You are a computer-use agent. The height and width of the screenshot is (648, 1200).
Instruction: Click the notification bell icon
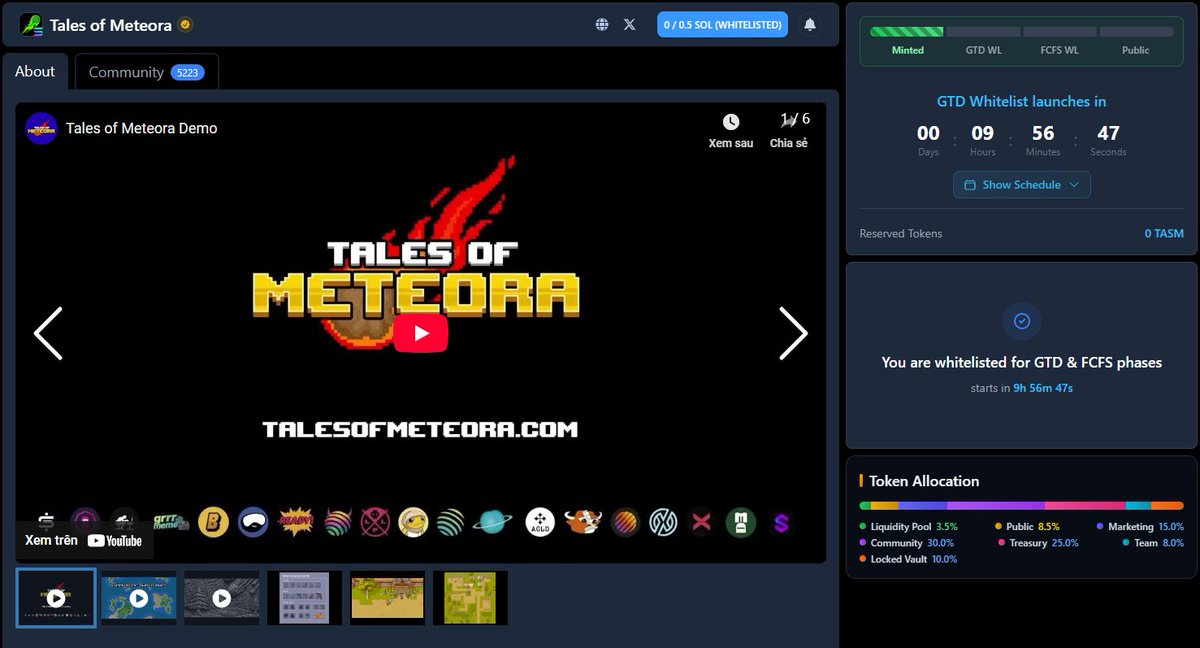click(x=810, y=25)
